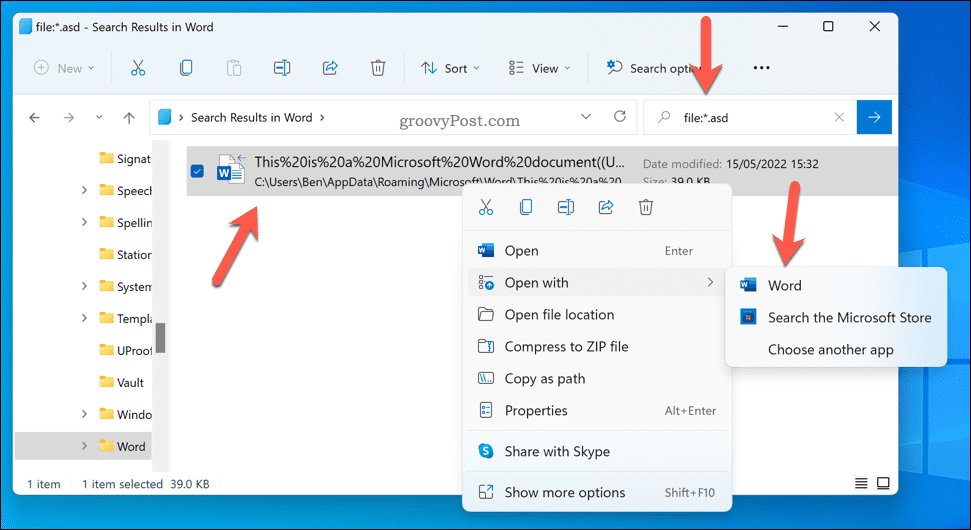Viewport: 971px width, 530px height.
Task: Click the Back navigation arrow
Action: pos(35,118)
